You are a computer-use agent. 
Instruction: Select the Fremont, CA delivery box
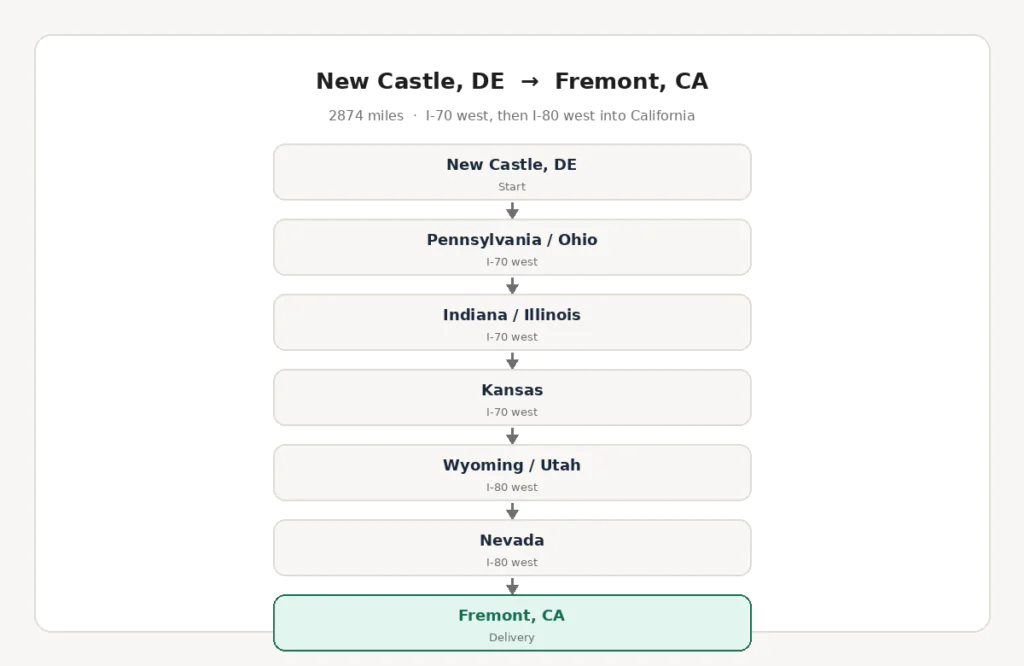coord(512,623)
